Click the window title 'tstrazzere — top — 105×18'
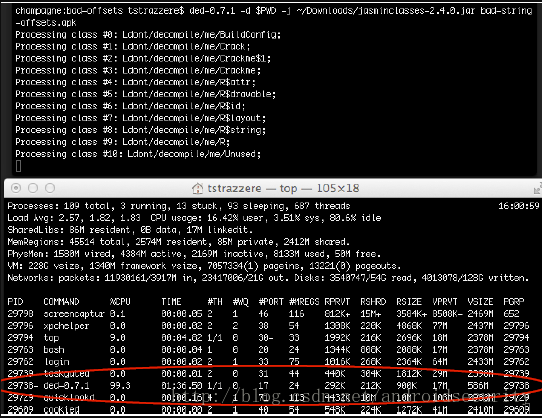 [283, 188]
